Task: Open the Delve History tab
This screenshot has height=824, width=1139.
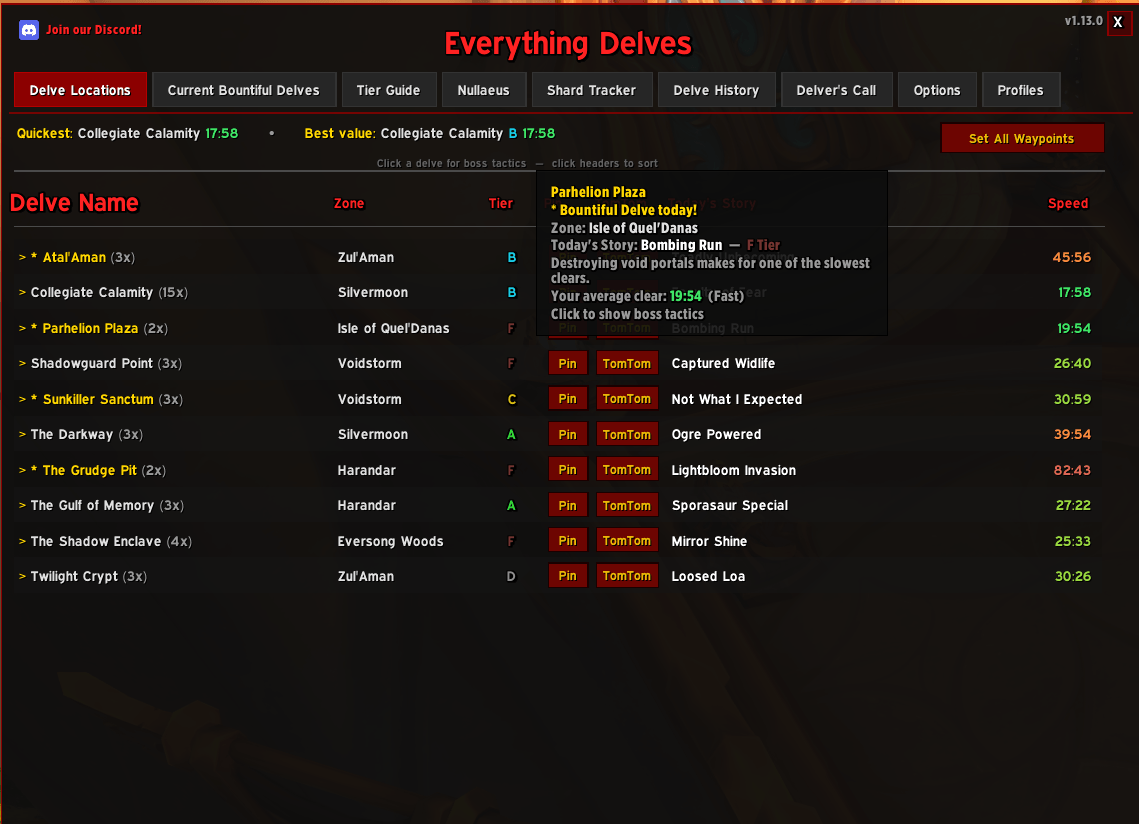Action: 716,90
